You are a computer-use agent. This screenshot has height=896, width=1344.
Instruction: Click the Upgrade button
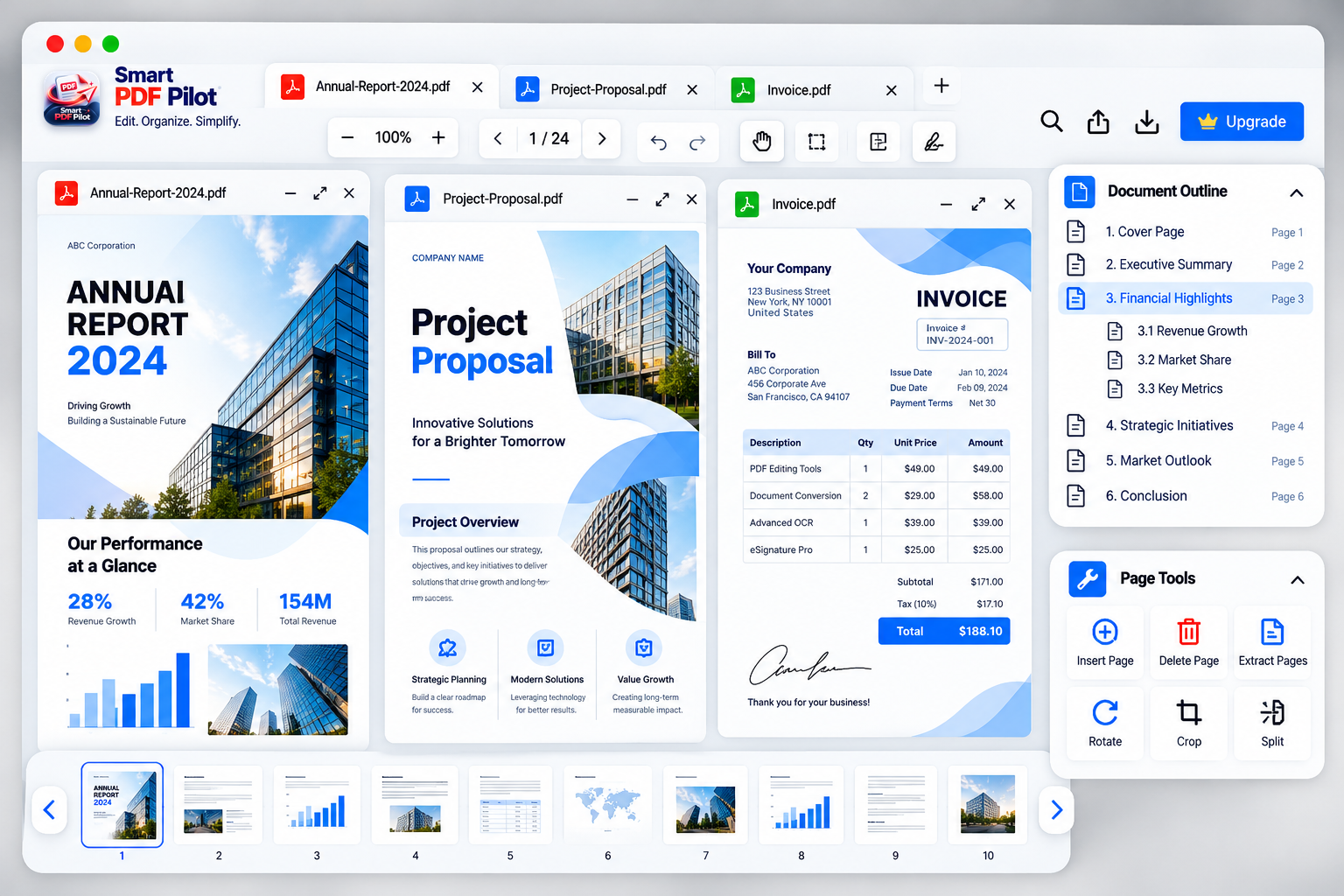(1242, 122)
